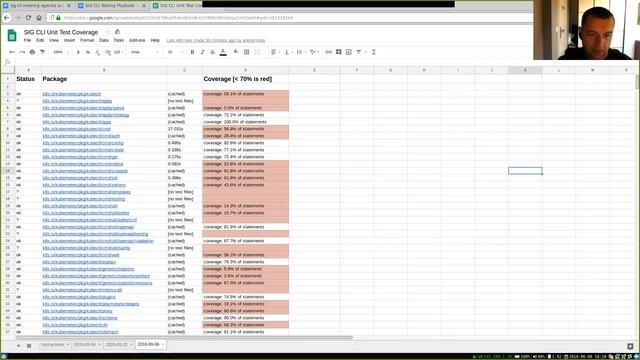Open the text wrapping dropdown
Image resolution: width=640 pixels, height=360 pixels.
click(300, 52)
